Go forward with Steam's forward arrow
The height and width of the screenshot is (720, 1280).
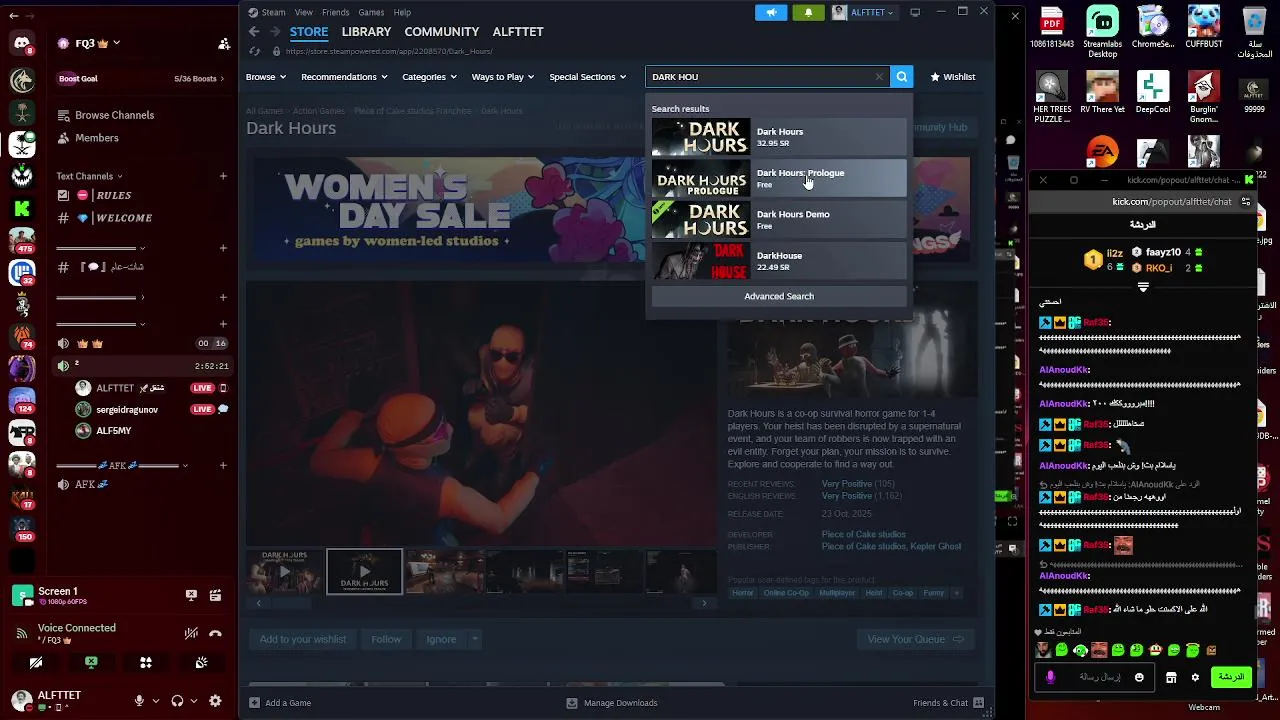coord(275,32)
